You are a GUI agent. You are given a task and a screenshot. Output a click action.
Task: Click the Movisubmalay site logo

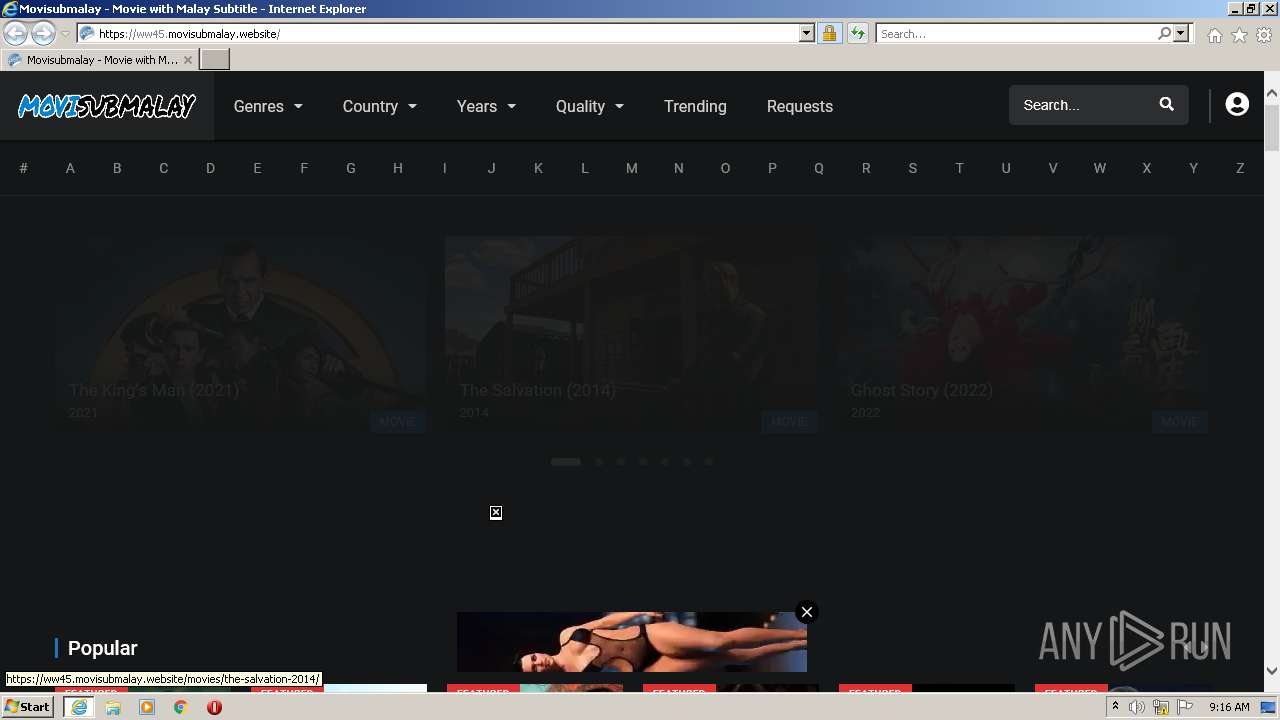[106, 106]
